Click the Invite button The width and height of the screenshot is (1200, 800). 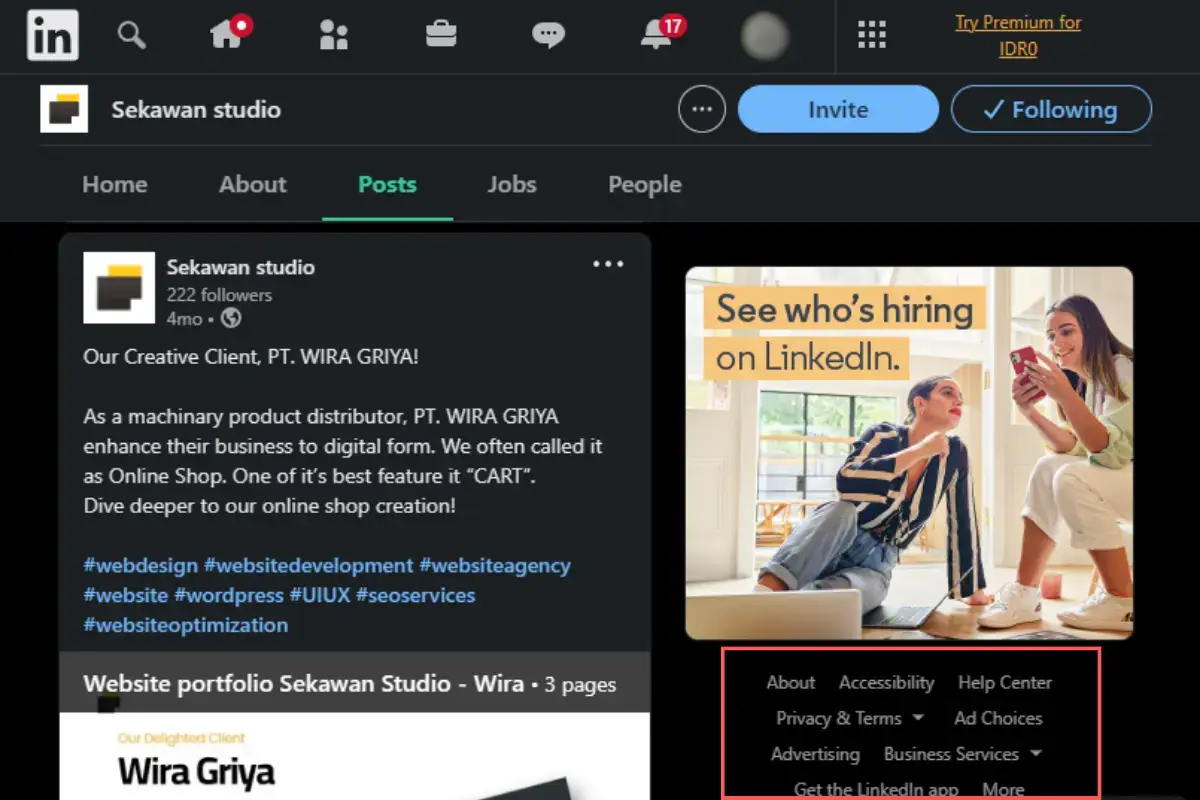[x=838, y=109]
